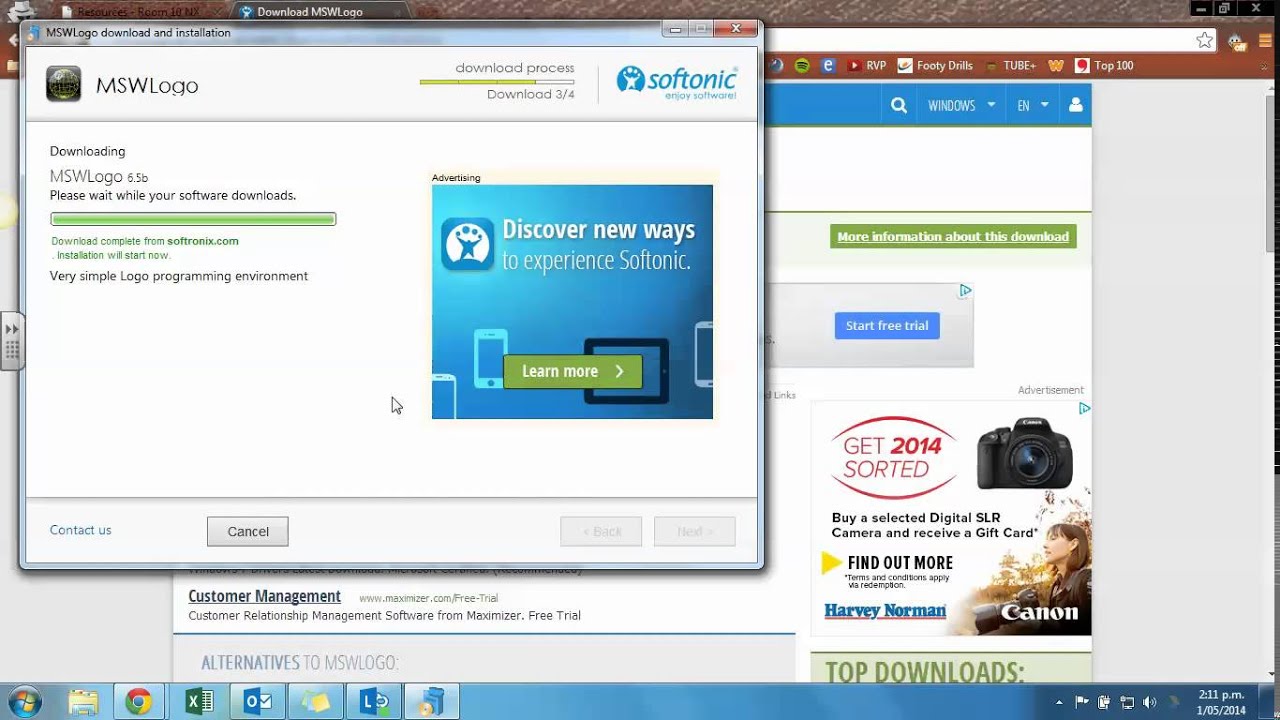The height and width of the screenshot is (720, 1280).
Task: Open the WINDOWS platform dropdown
Action: (961, 105)
